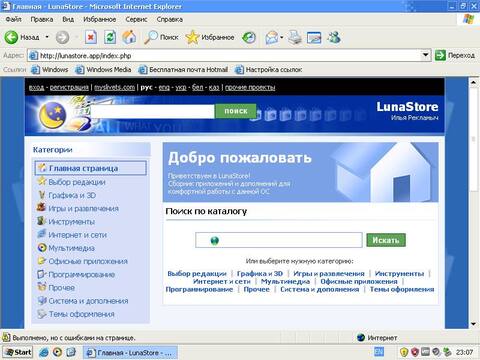This screenshot has height=360, width=480.
Task: Click Графика и 3D sidebar icon
Action: tap(42, 194)
